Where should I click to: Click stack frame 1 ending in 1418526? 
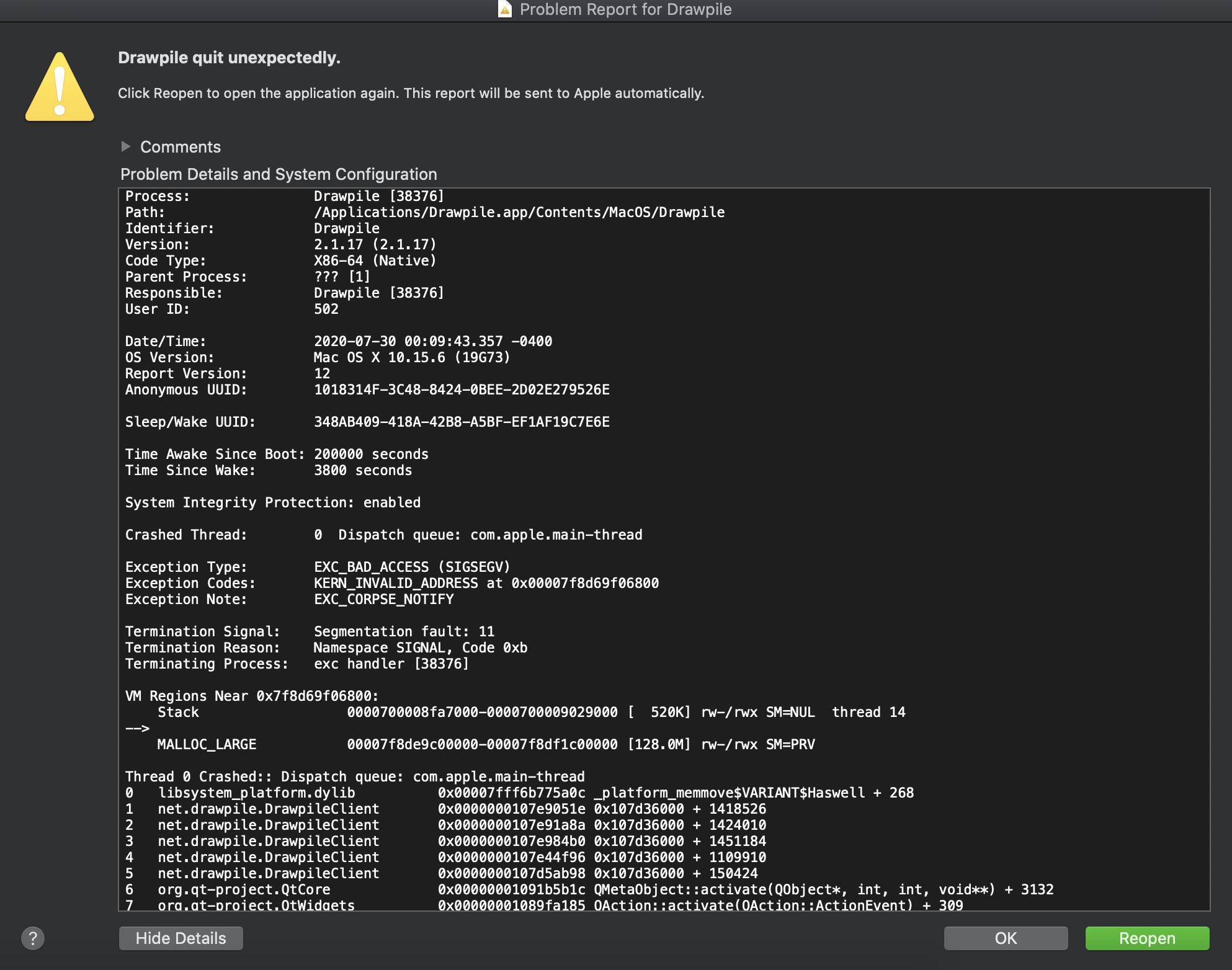445,809
